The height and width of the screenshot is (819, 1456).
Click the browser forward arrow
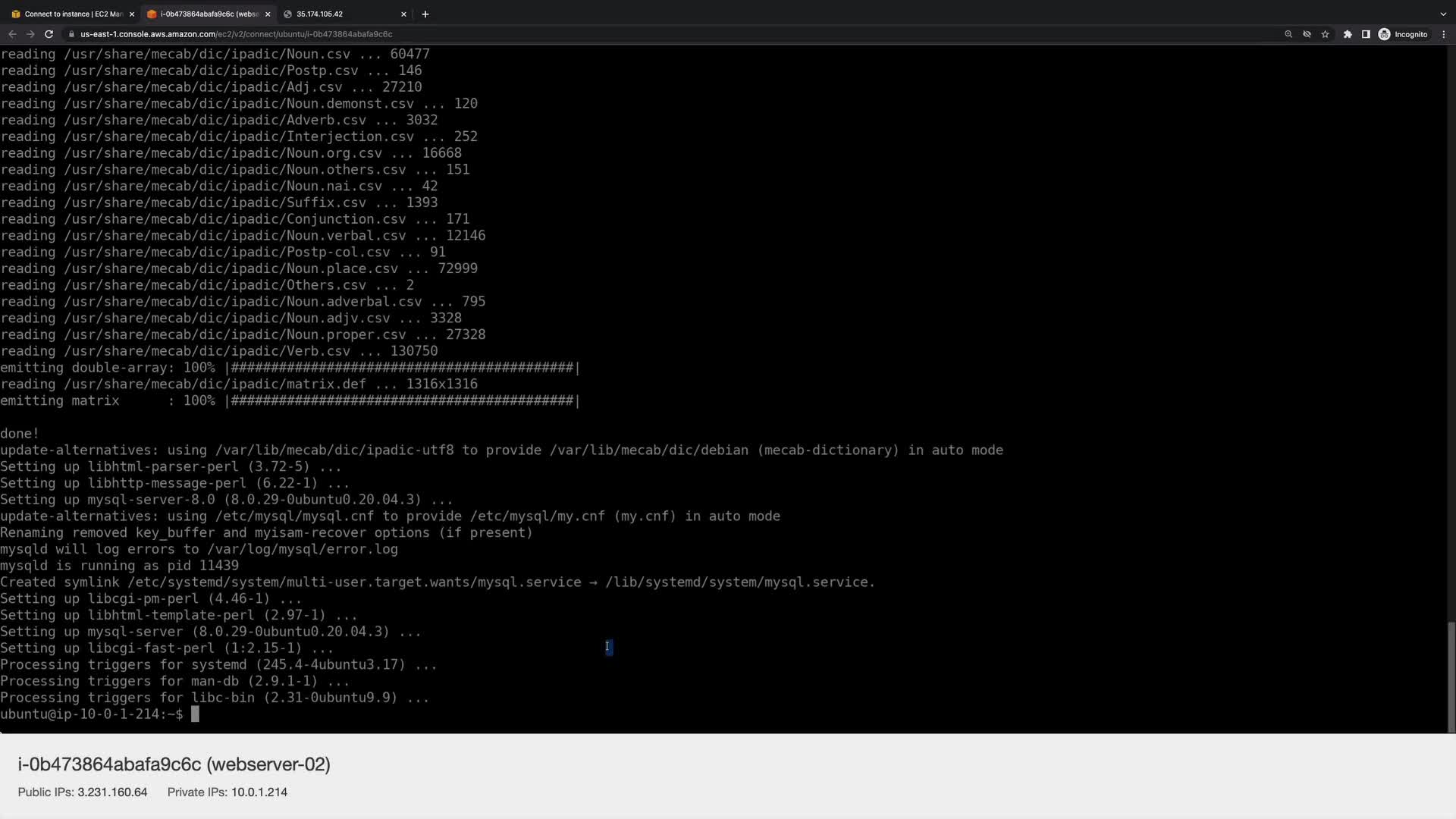click(x=30, y=34)
